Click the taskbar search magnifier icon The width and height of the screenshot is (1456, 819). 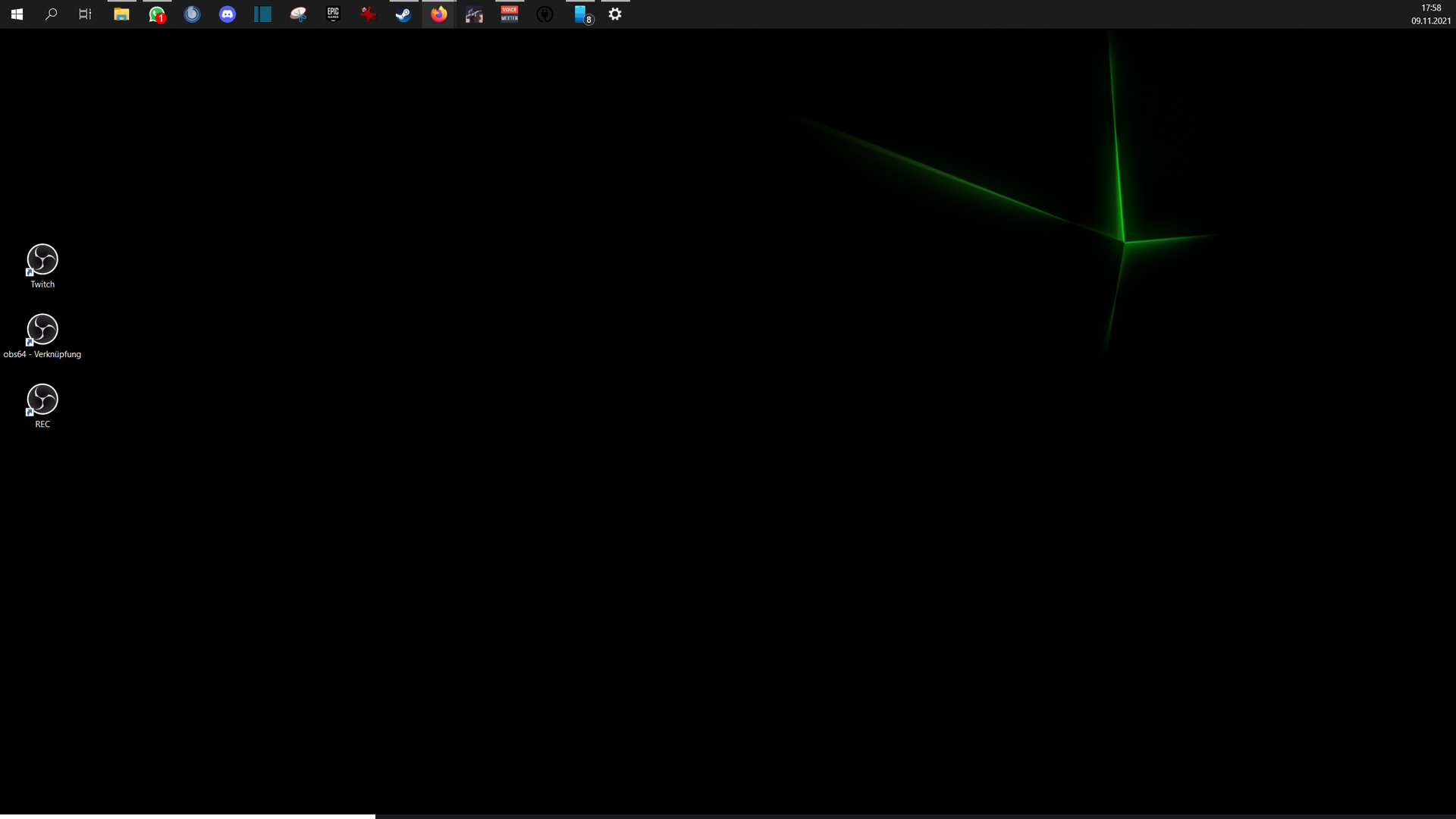(x=52, y=14)
